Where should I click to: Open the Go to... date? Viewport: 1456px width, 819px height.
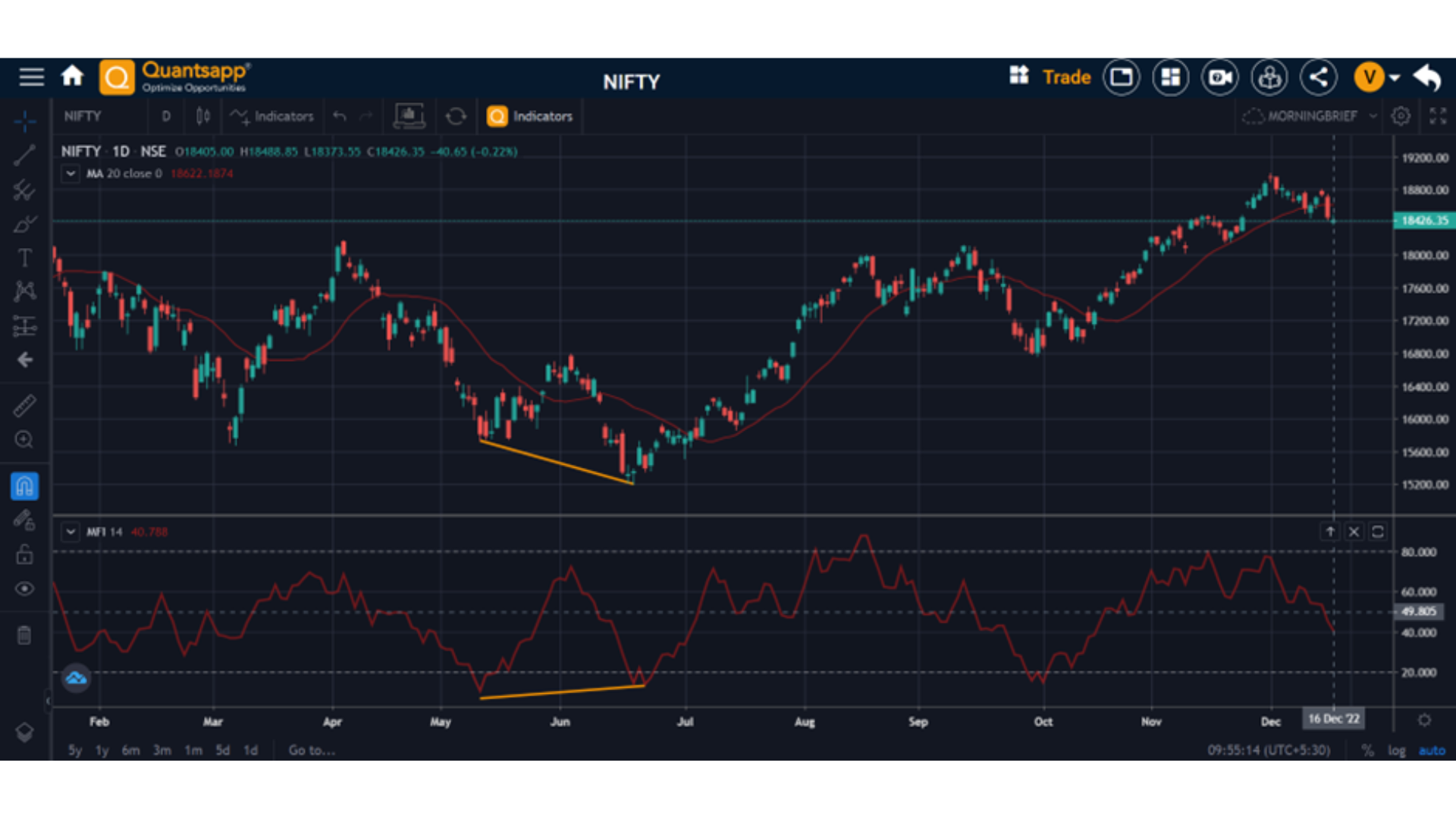point(311,750)
